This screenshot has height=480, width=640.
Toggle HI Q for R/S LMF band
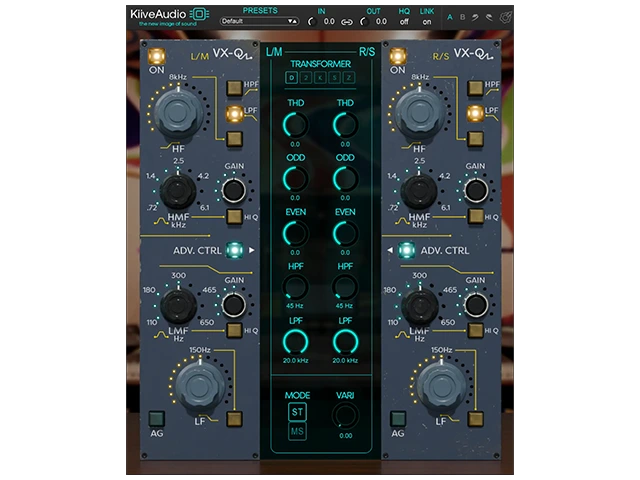[x=476, y=330]
